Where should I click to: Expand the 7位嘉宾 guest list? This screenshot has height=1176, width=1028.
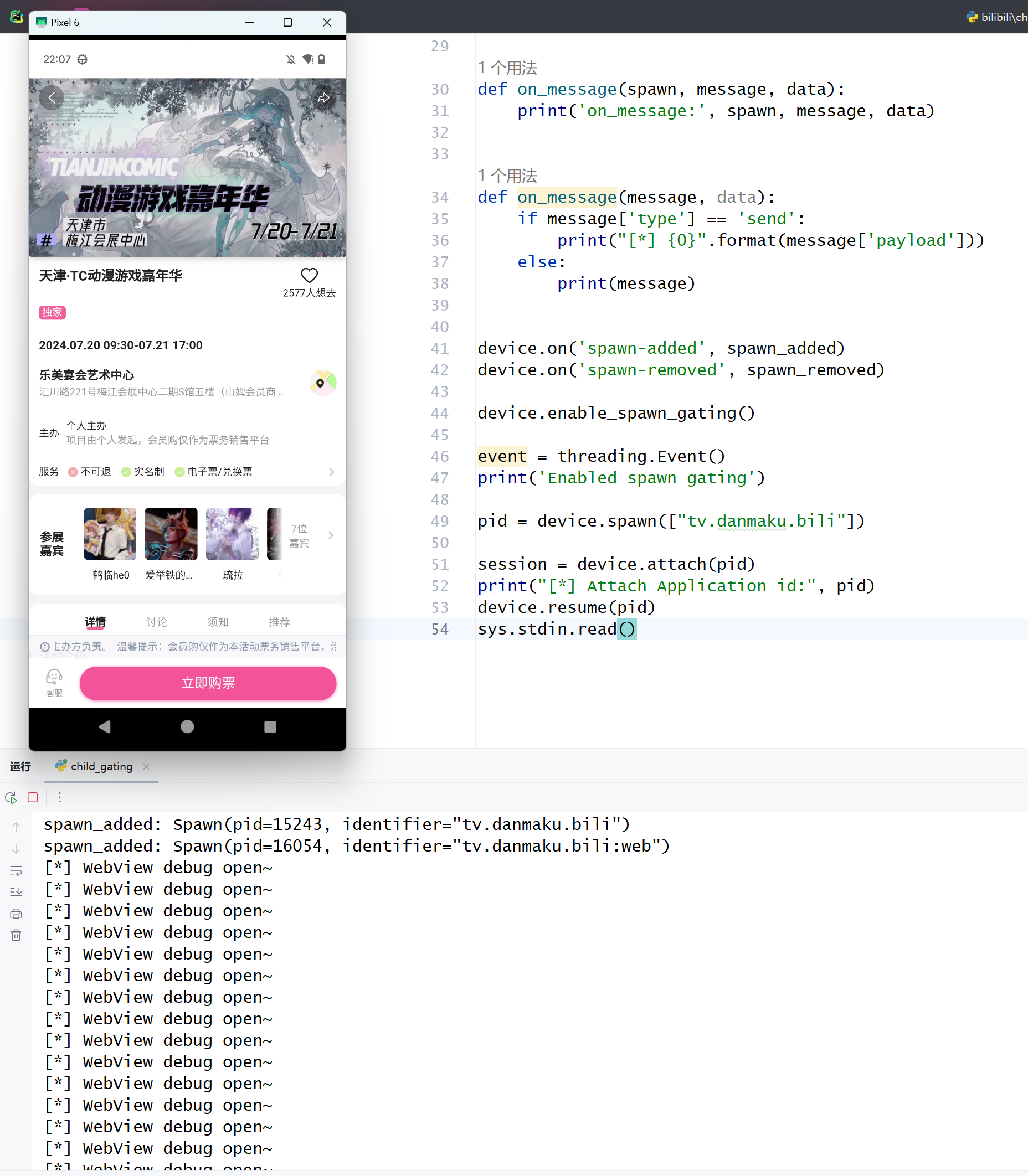(x=310, y=535)
